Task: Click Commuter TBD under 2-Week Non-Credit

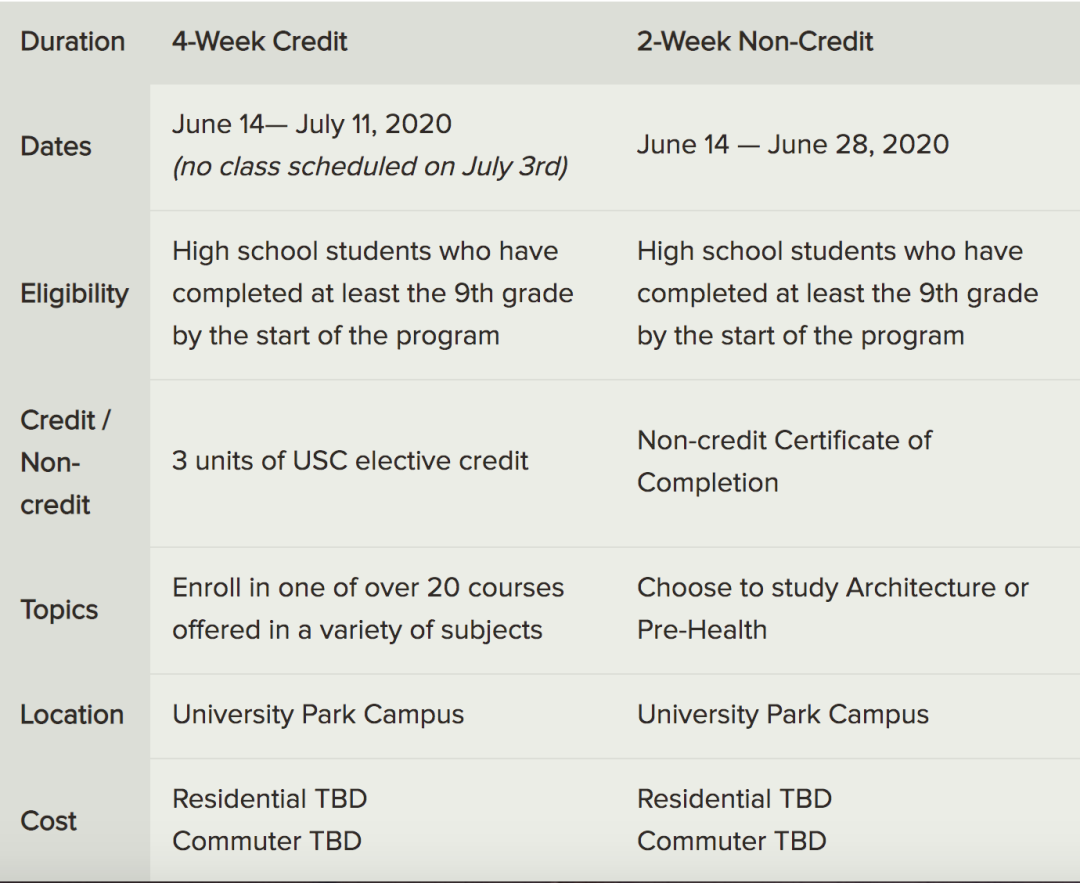Action: 731,841
